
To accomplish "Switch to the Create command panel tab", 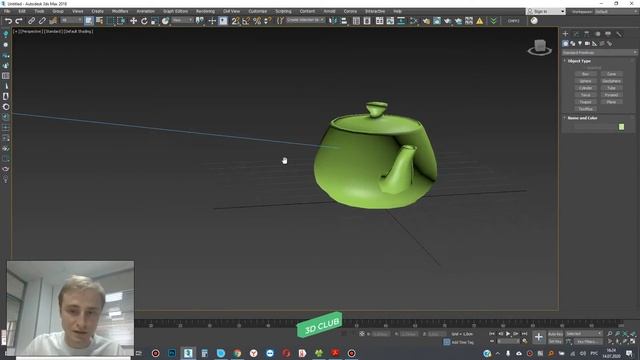I will 565,34.
